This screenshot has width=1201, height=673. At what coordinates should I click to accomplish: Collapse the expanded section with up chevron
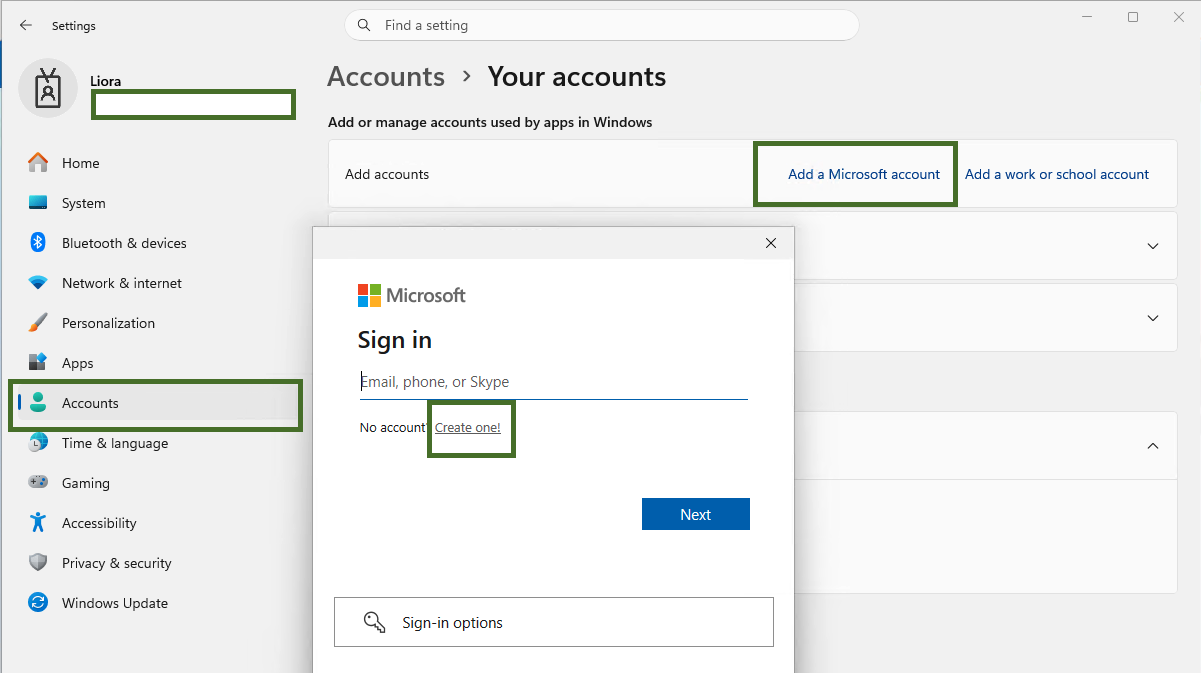tap(1153, 445)
